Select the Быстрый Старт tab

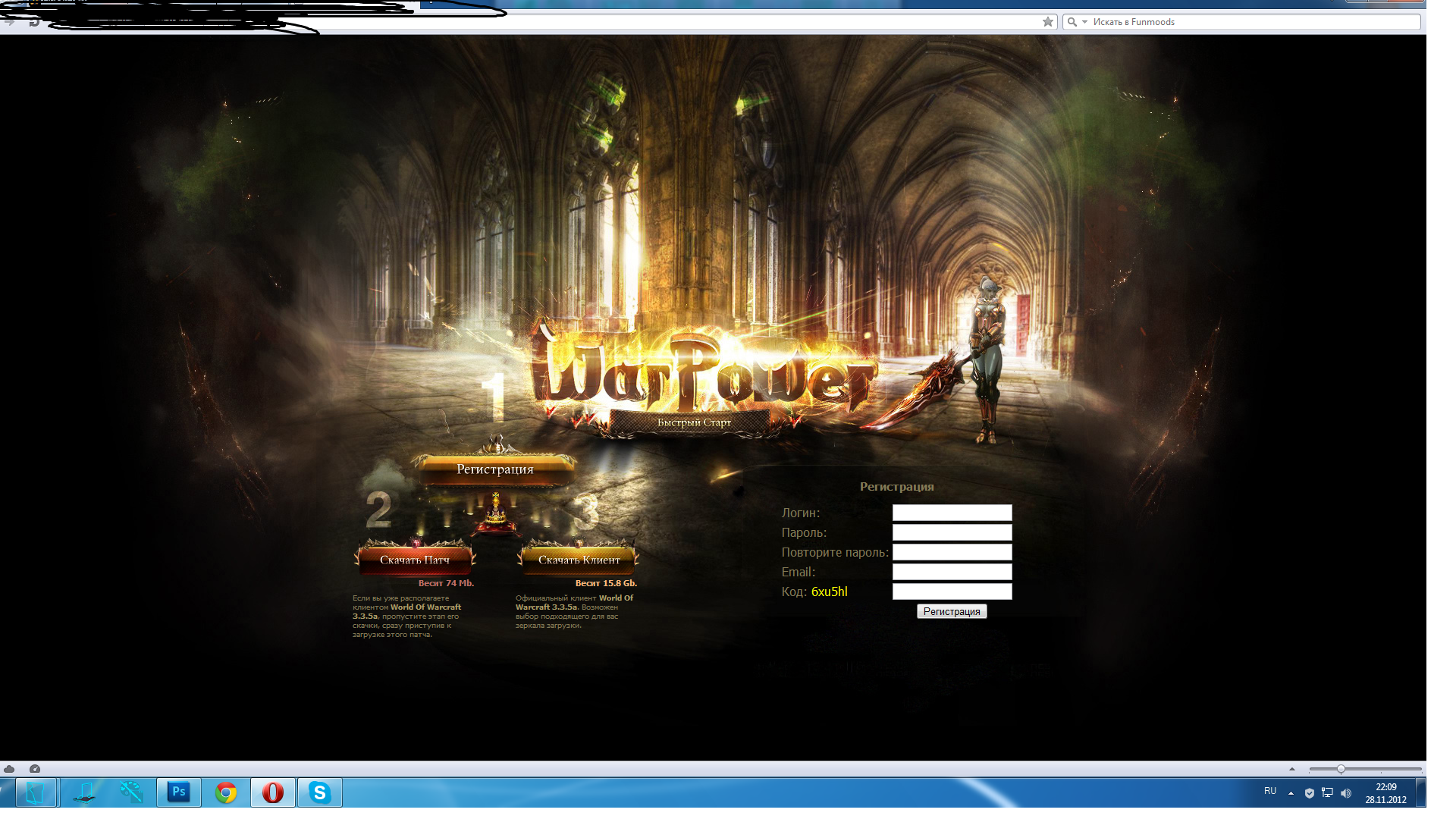pyautogui.click(x=694, y=422)
